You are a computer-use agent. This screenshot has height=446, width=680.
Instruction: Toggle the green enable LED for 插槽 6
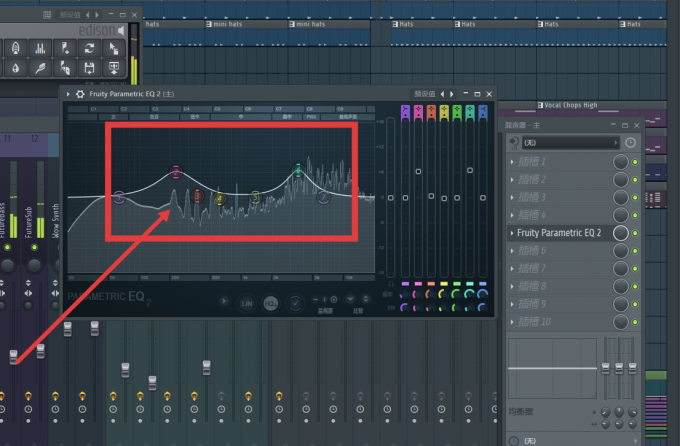click(635, 251)
